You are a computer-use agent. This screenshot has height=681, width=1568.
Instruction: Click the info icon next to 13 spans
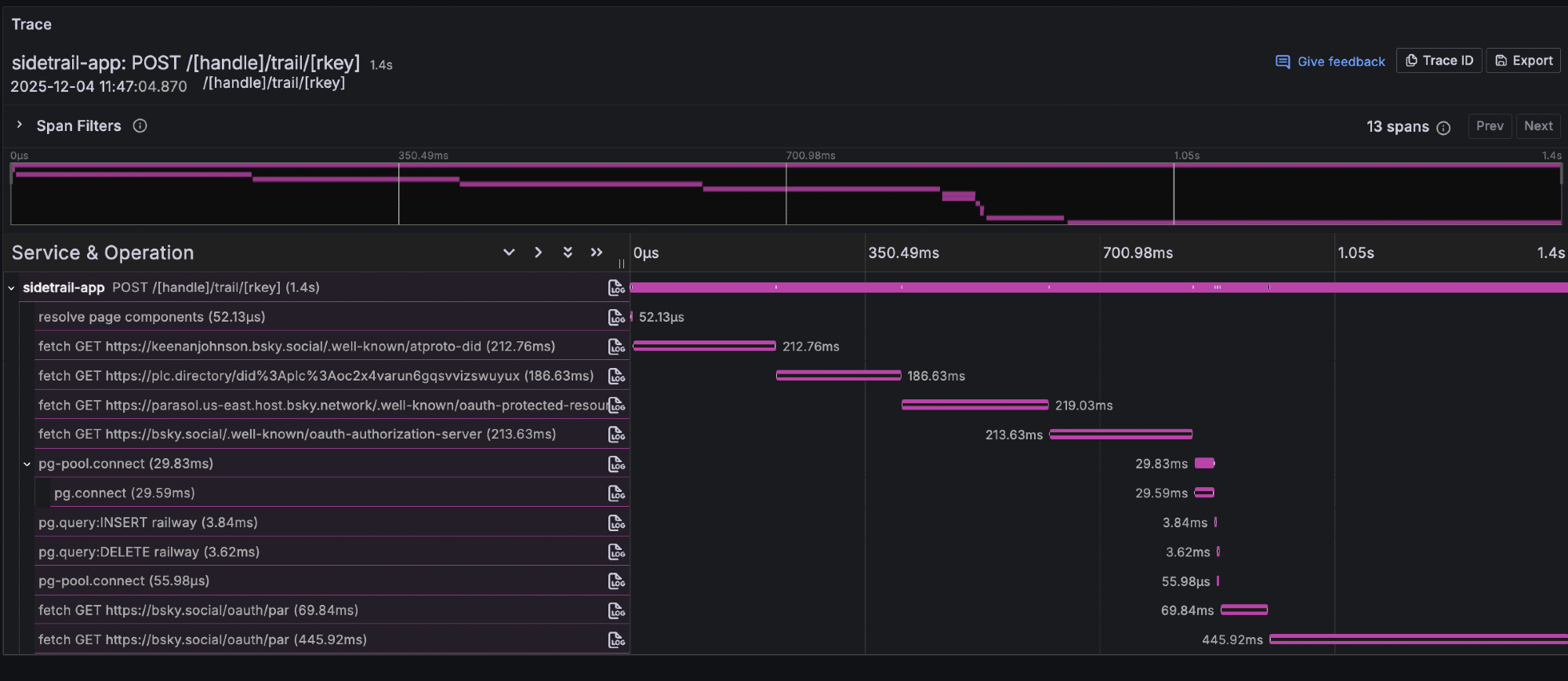click(1443, 128)
